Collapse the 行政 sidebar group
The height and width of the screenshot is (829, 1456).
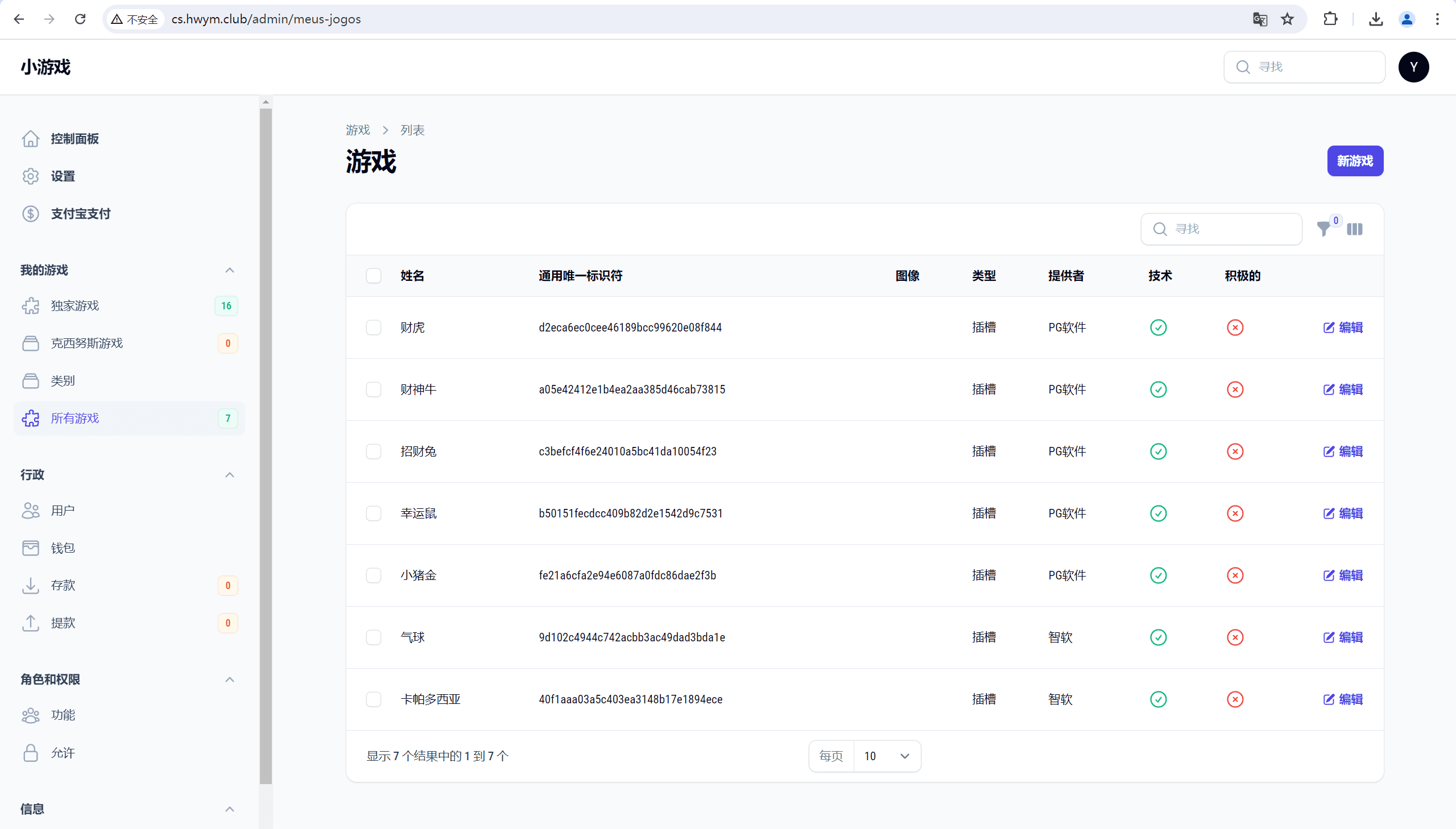229,475
